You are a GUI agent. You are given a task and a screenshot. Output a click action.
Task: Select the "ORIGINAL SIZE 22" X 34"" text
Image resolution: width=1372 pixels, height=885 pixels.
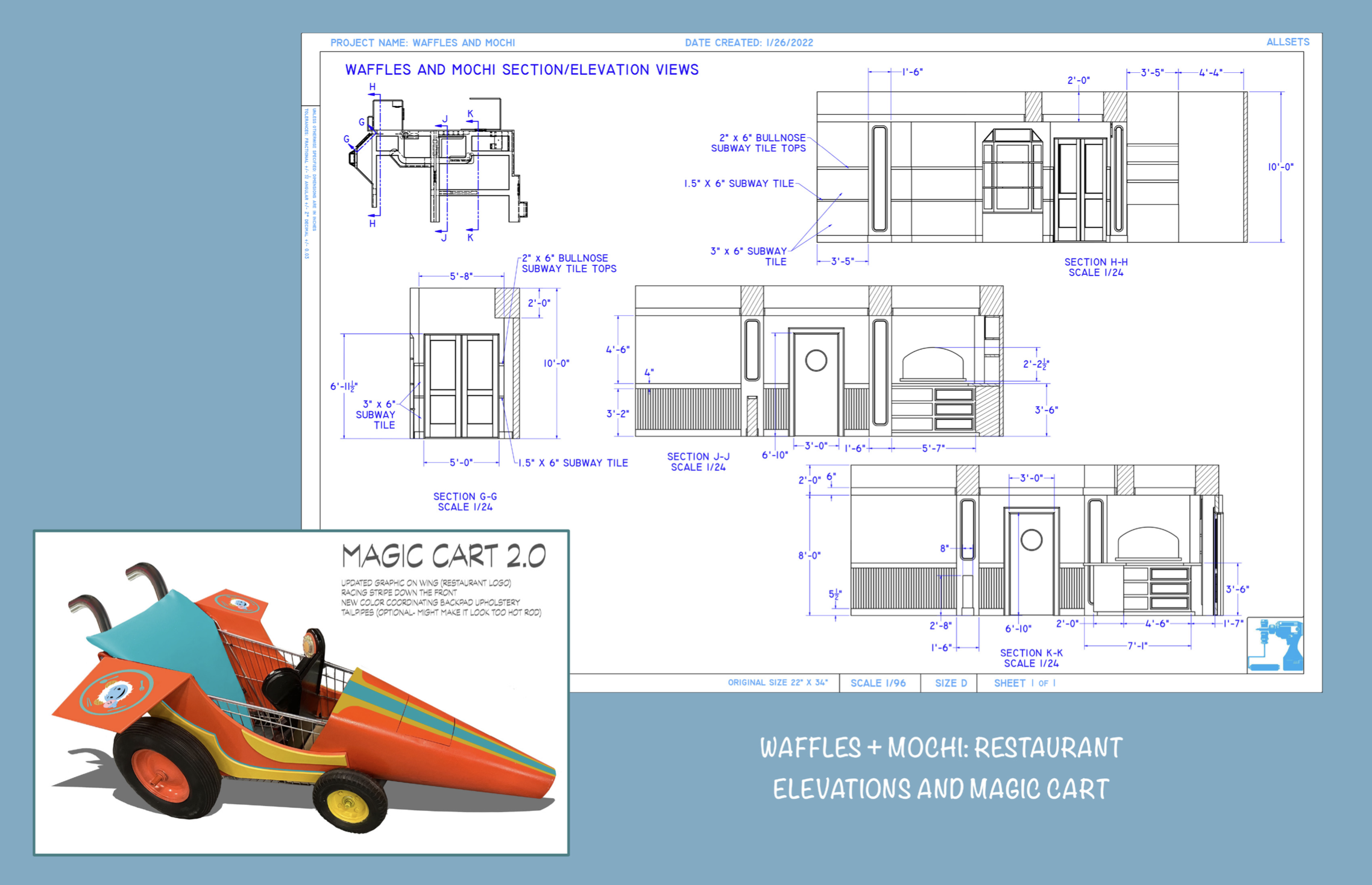[778, 683]
